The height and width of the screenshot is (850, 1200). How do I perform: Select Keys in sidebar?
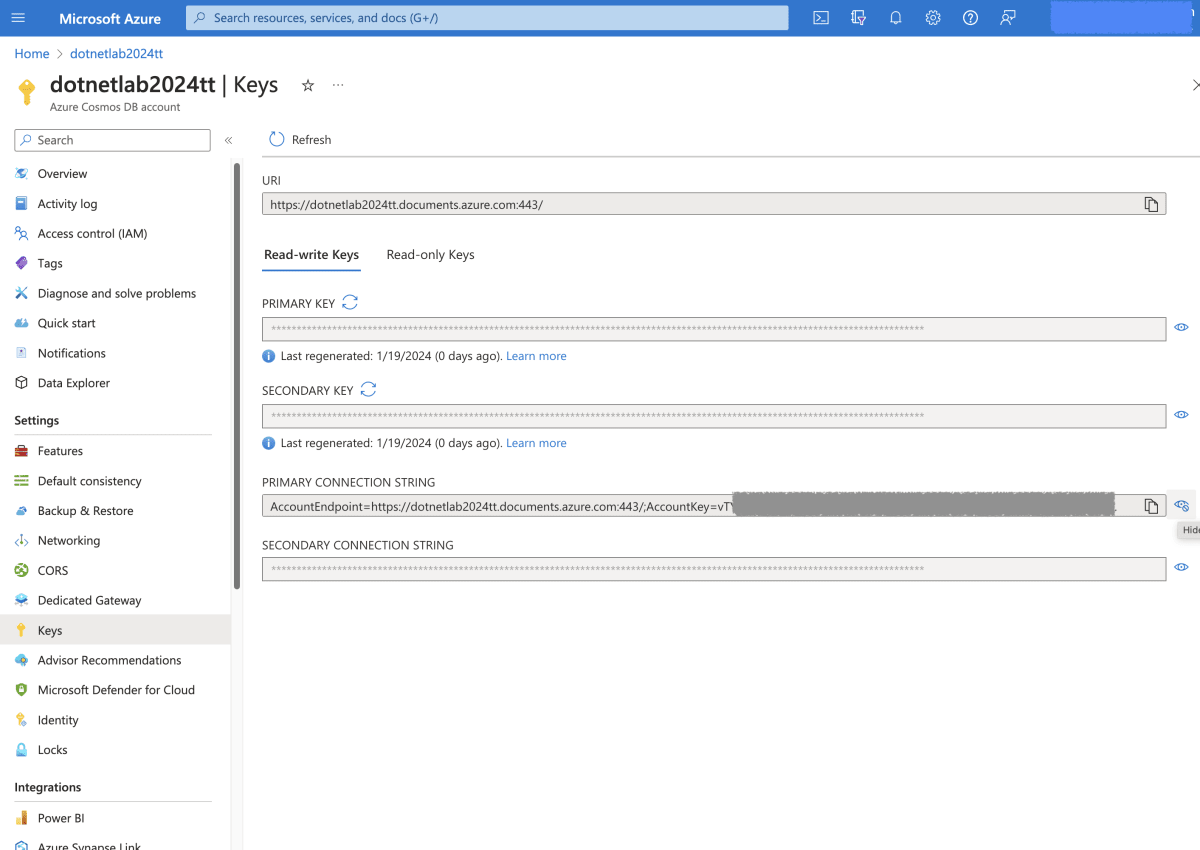point(115,630)
